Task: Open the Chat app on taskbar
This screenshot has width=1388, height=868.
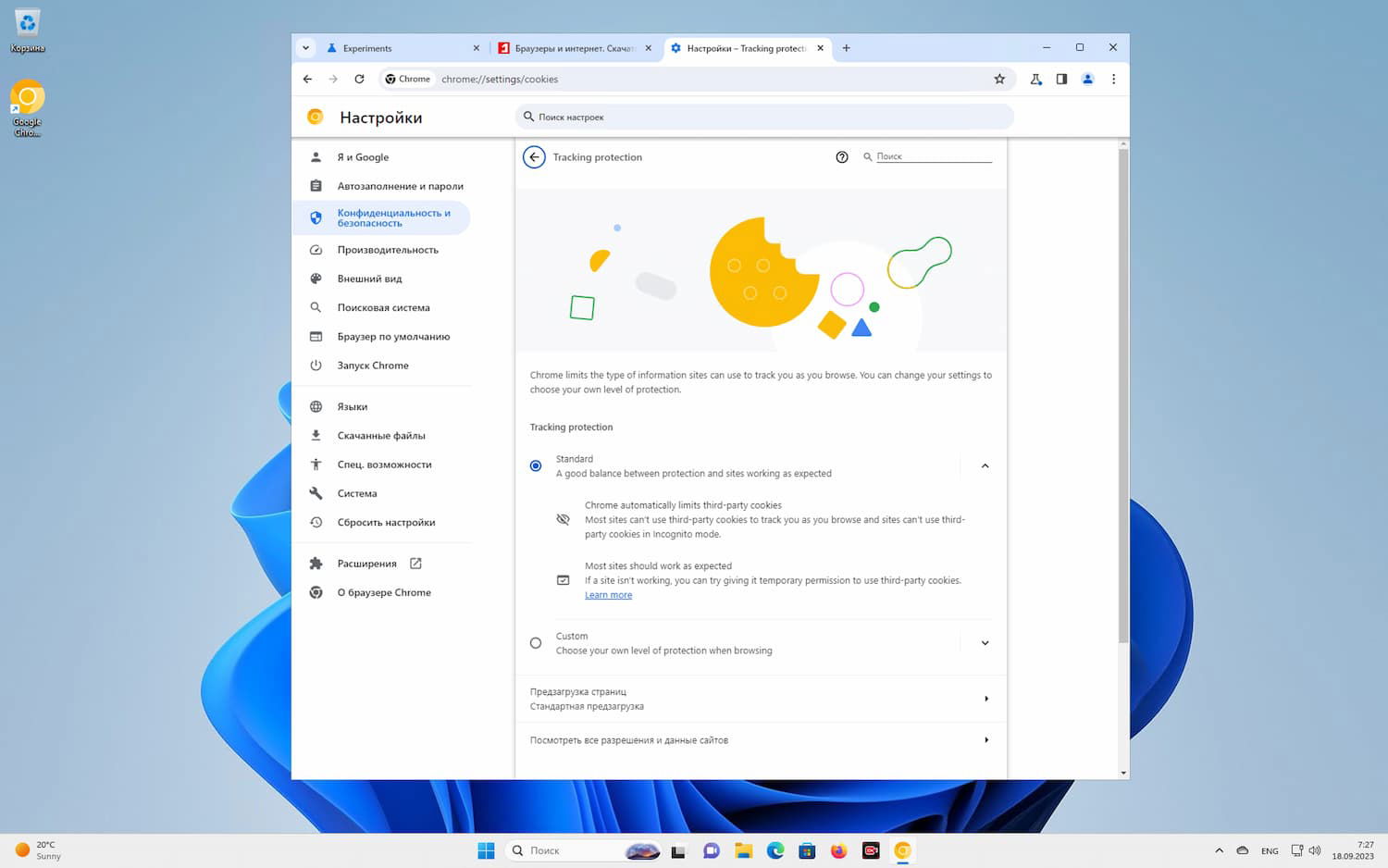Action: 712,851
